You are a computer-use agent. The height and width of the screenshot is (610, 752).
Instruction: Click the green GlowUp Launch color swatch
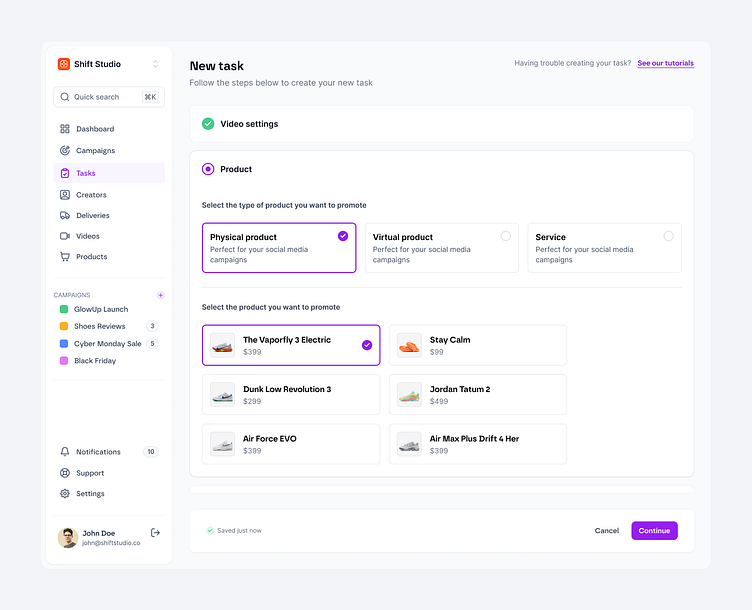[x=64, y=310]
